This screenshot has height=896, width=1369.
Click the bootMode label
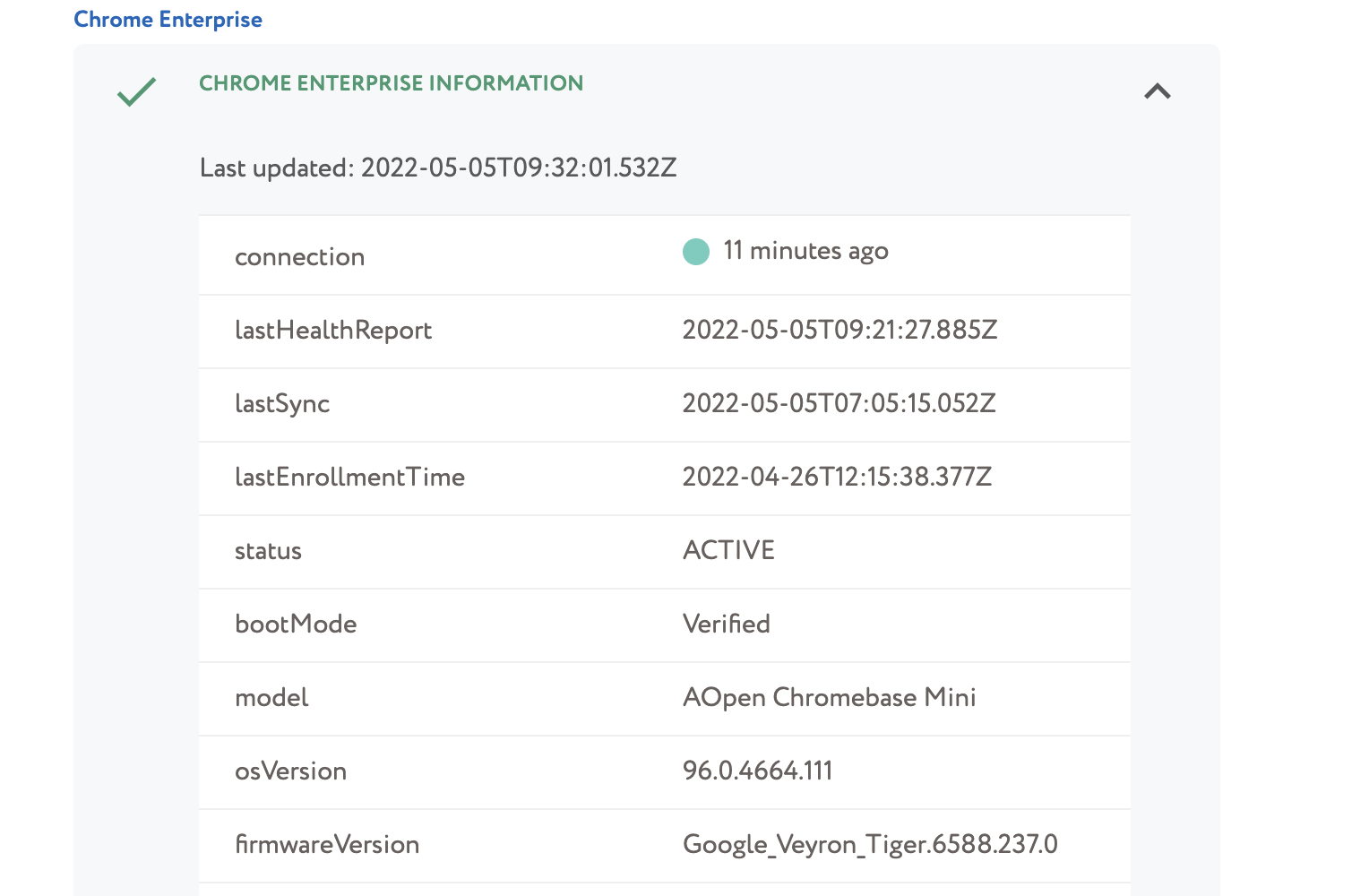296,624
